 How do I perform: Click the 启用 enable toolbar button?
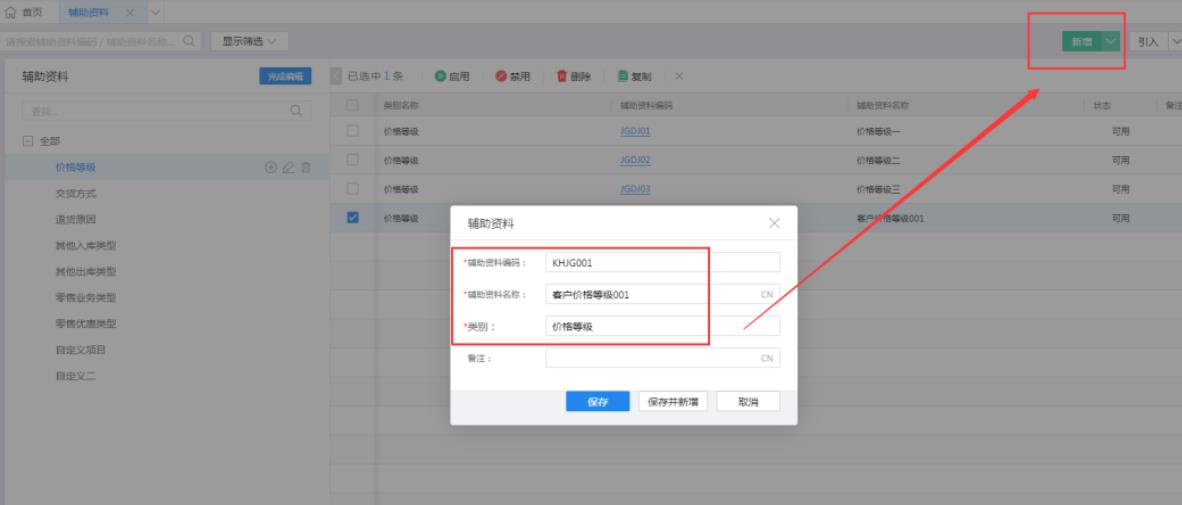click(452, 76)
